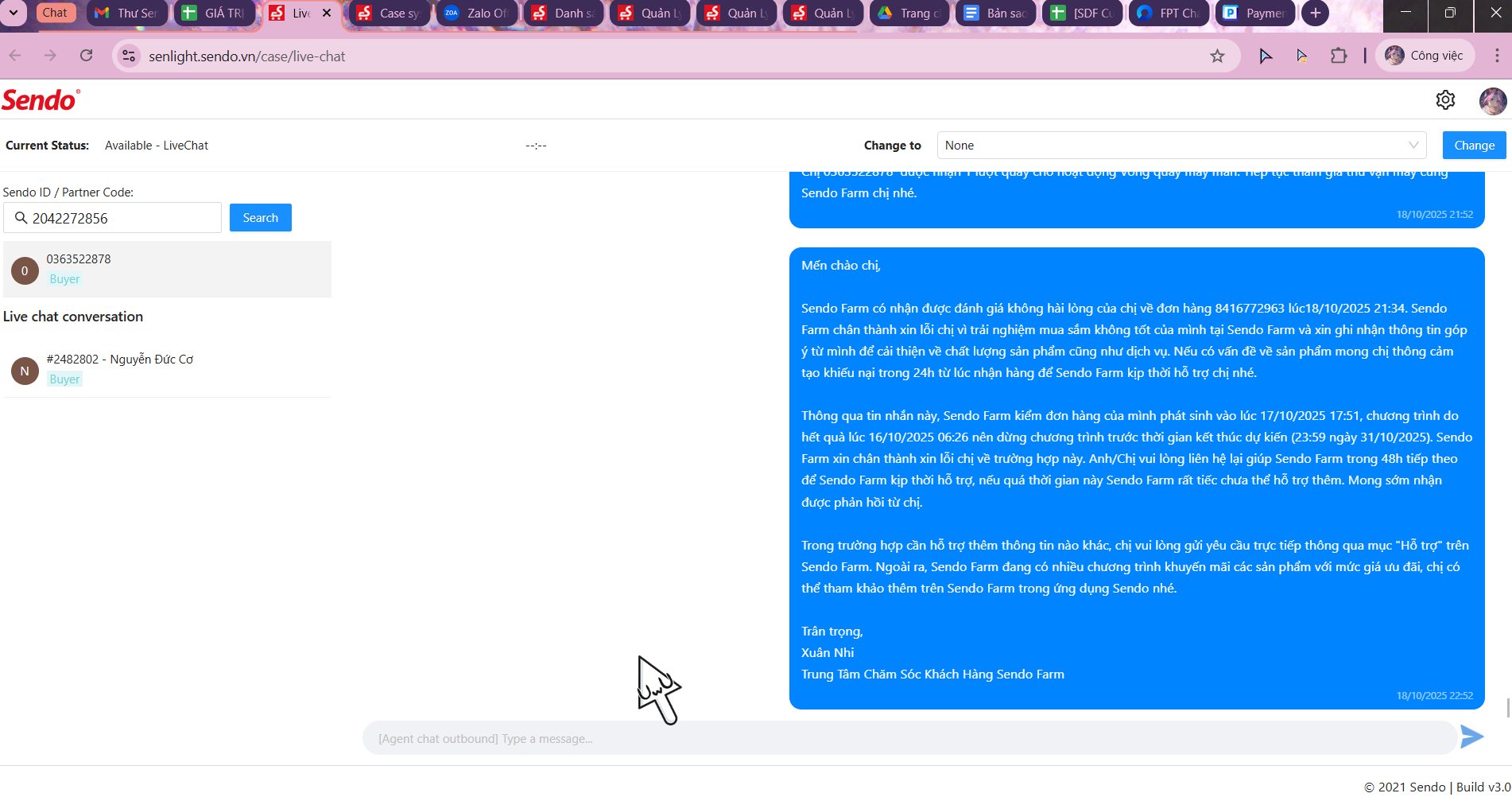Open a new browser tab
The width and height of the screenshot is (1512, 797).
[1316, 13]
